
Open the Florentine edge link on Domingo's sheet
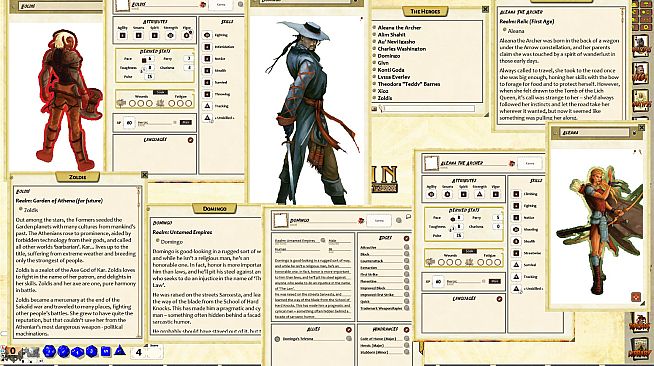406,281
